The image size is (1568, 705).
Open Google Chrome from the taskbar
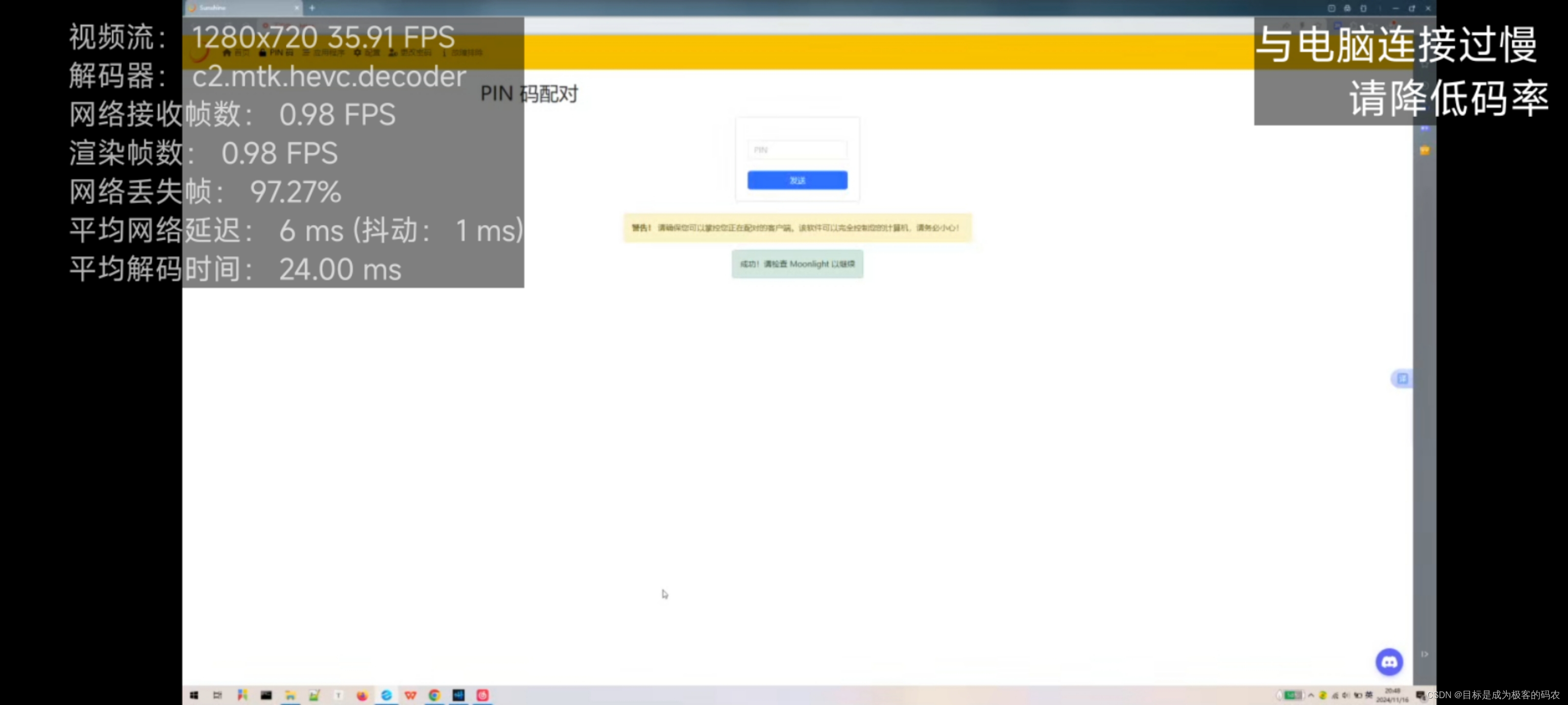434,695
